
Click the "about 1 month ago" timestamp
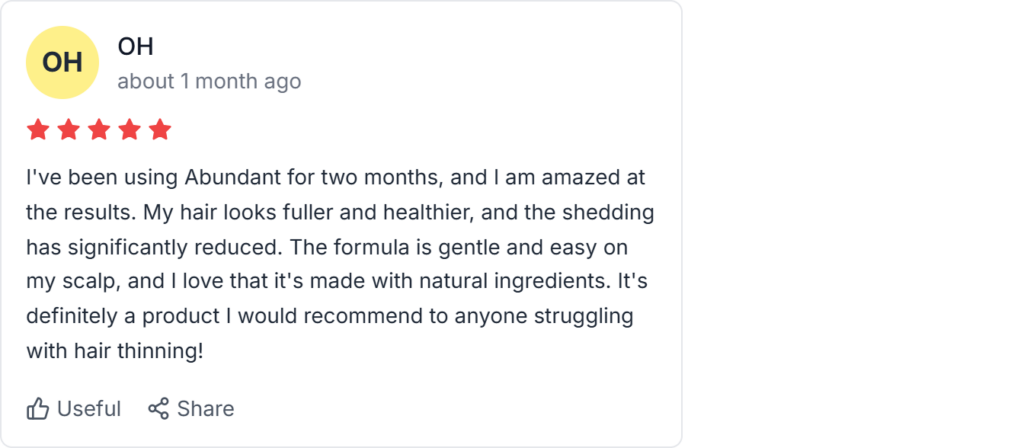[x=209, y=81]
